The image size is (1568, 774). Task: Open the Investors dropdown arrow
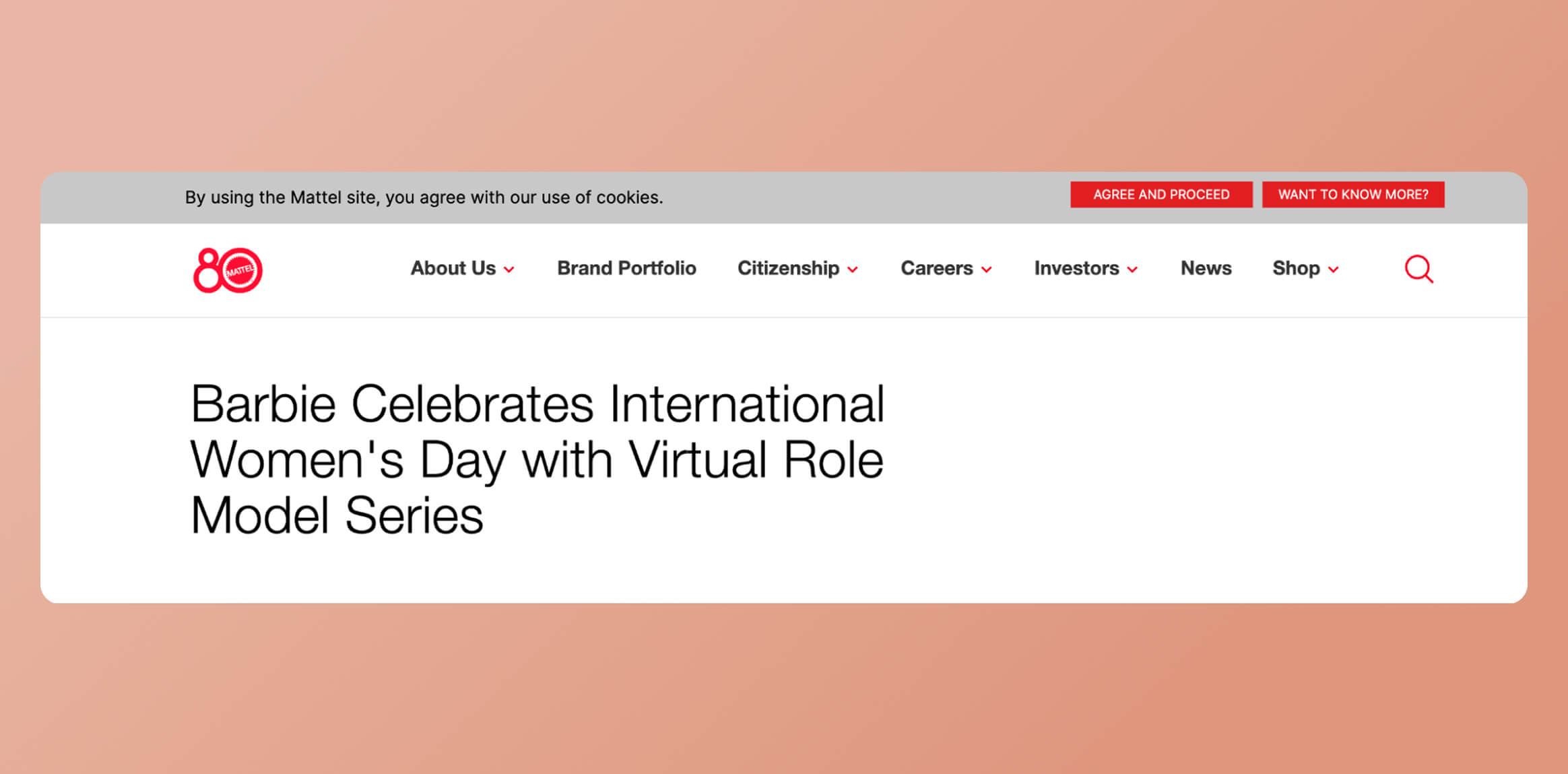tap(1132, 269)
